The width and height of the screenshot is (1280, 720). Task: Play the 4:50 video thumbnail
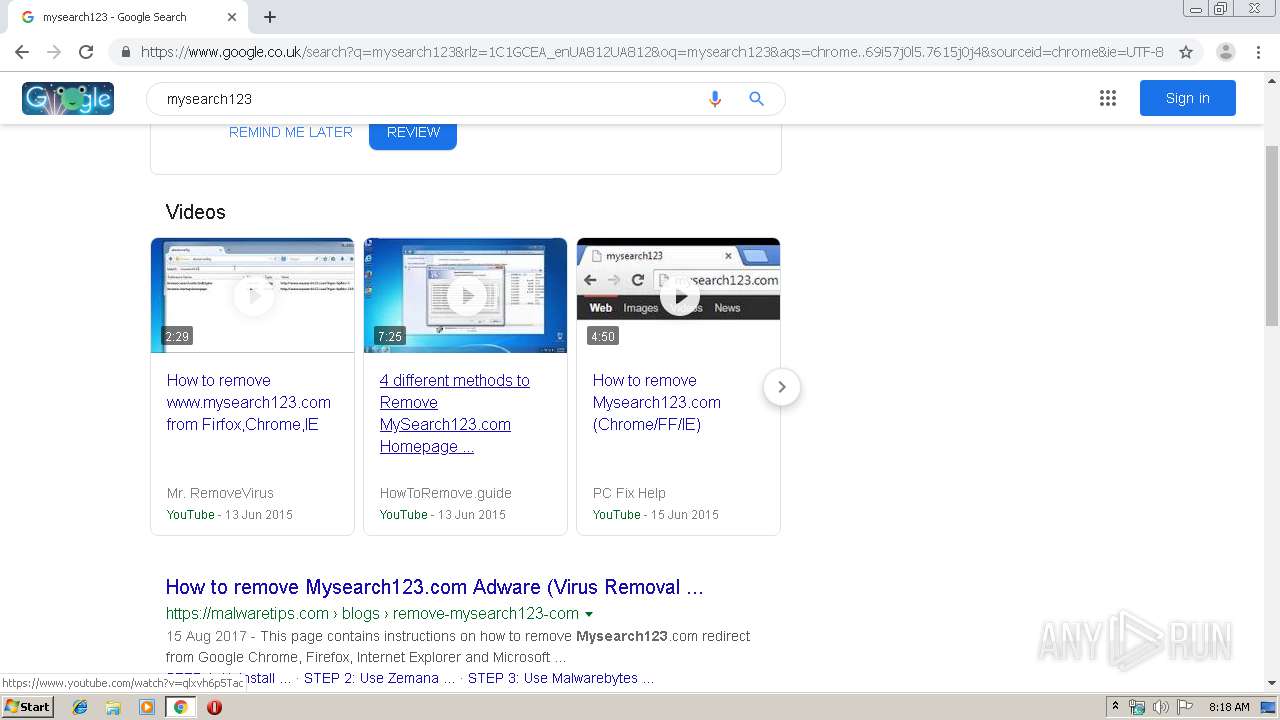(x=679, y=295)
